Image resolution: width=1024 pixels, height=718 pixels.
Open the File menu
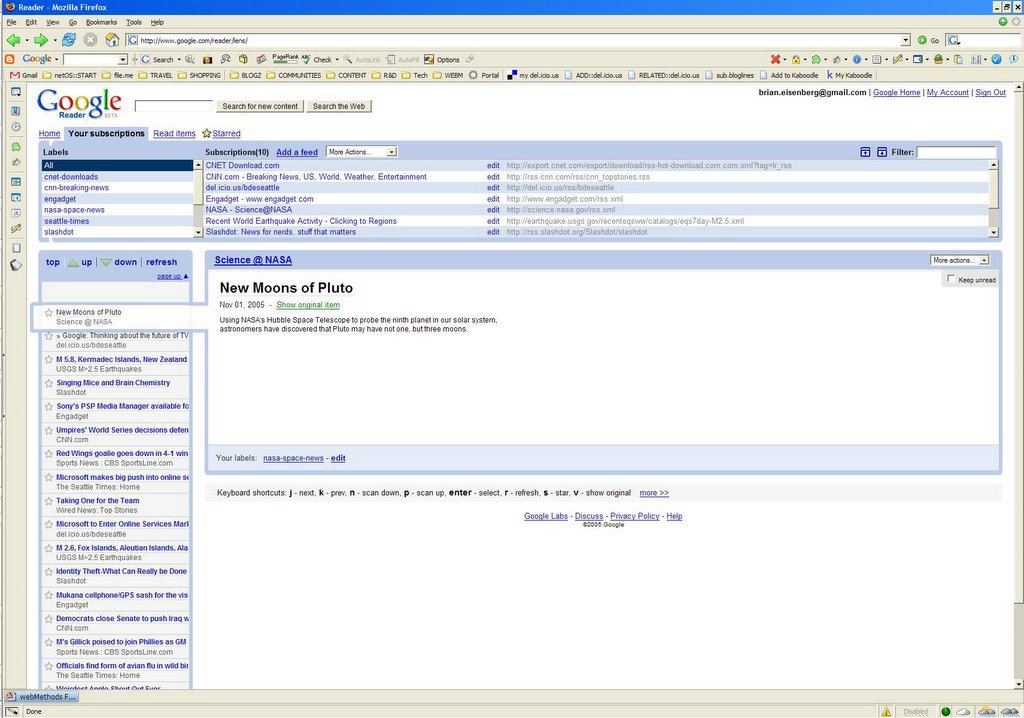coord(12,22)
